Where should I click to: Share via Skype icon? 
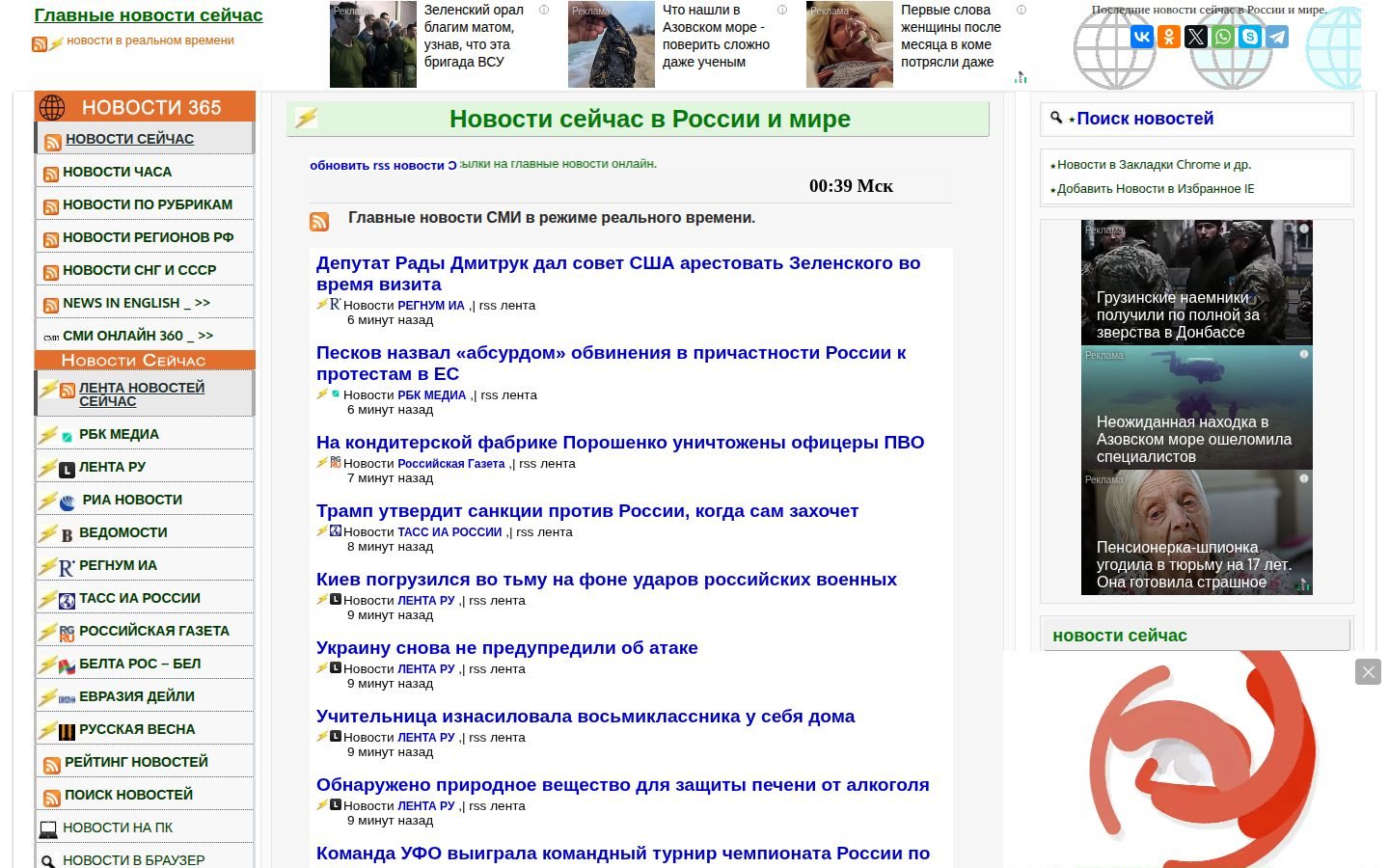click(1250, 37)
